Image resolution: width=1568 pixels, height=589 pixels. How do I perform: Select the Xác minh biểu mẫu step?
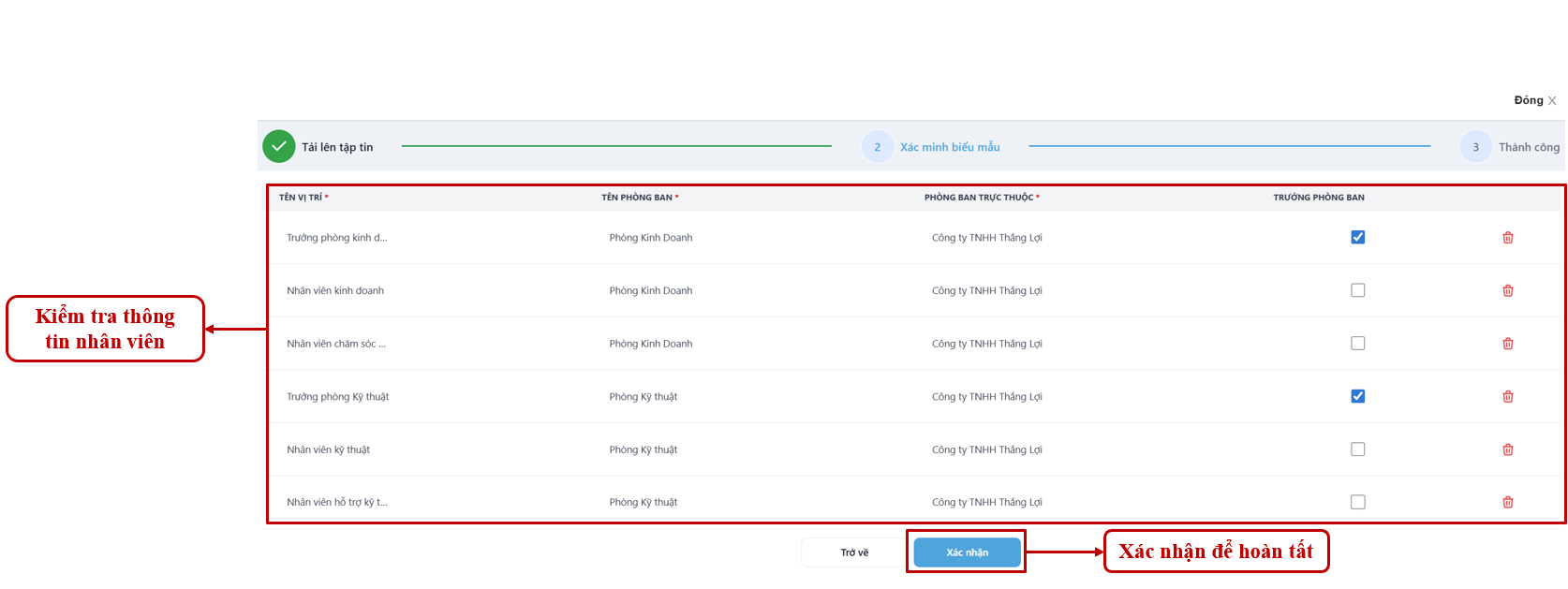[x=949, y=148]
